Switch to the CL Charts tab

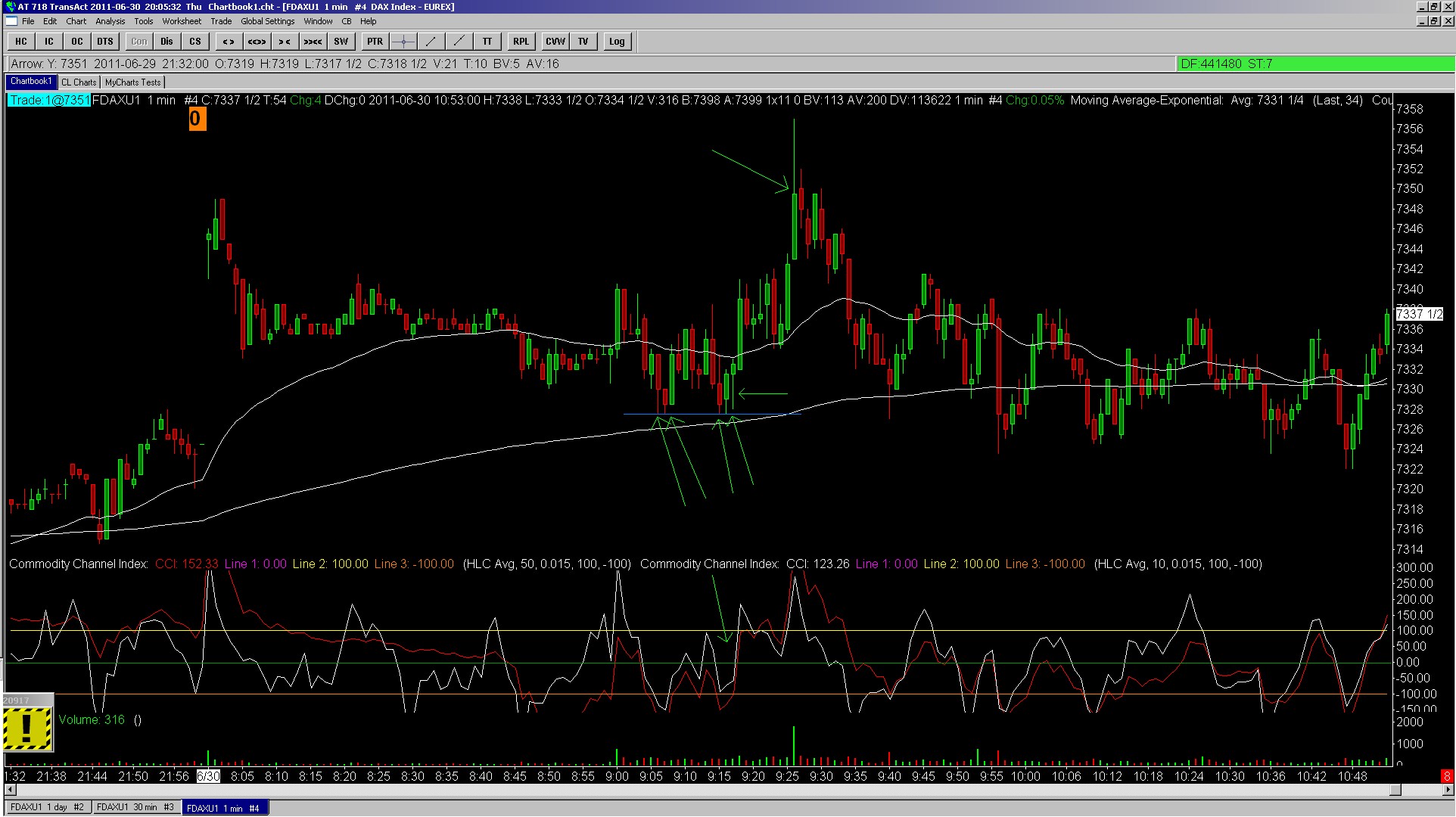click(79, 82)
